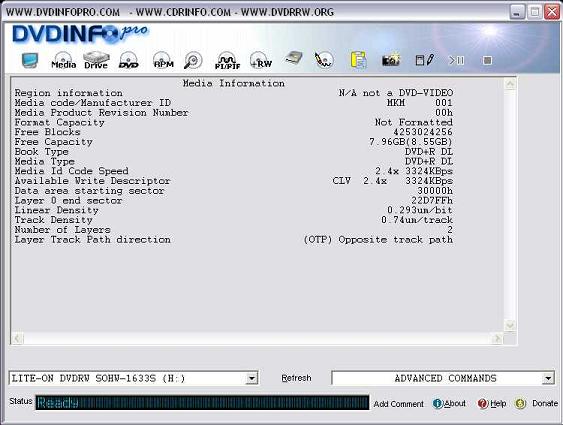Select the 'Number of Layers' label

click(62, 230)
